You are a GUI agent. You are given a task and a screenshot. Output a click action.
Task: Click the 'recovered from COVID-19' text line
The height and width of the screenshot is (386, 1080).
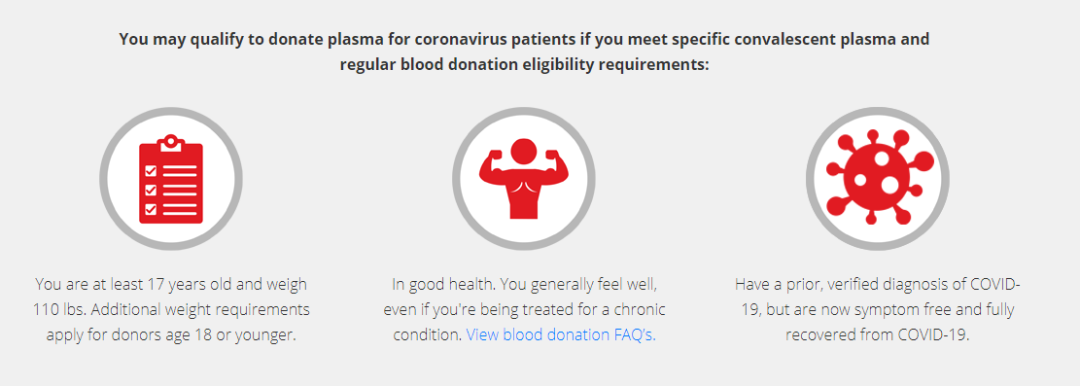878,335
